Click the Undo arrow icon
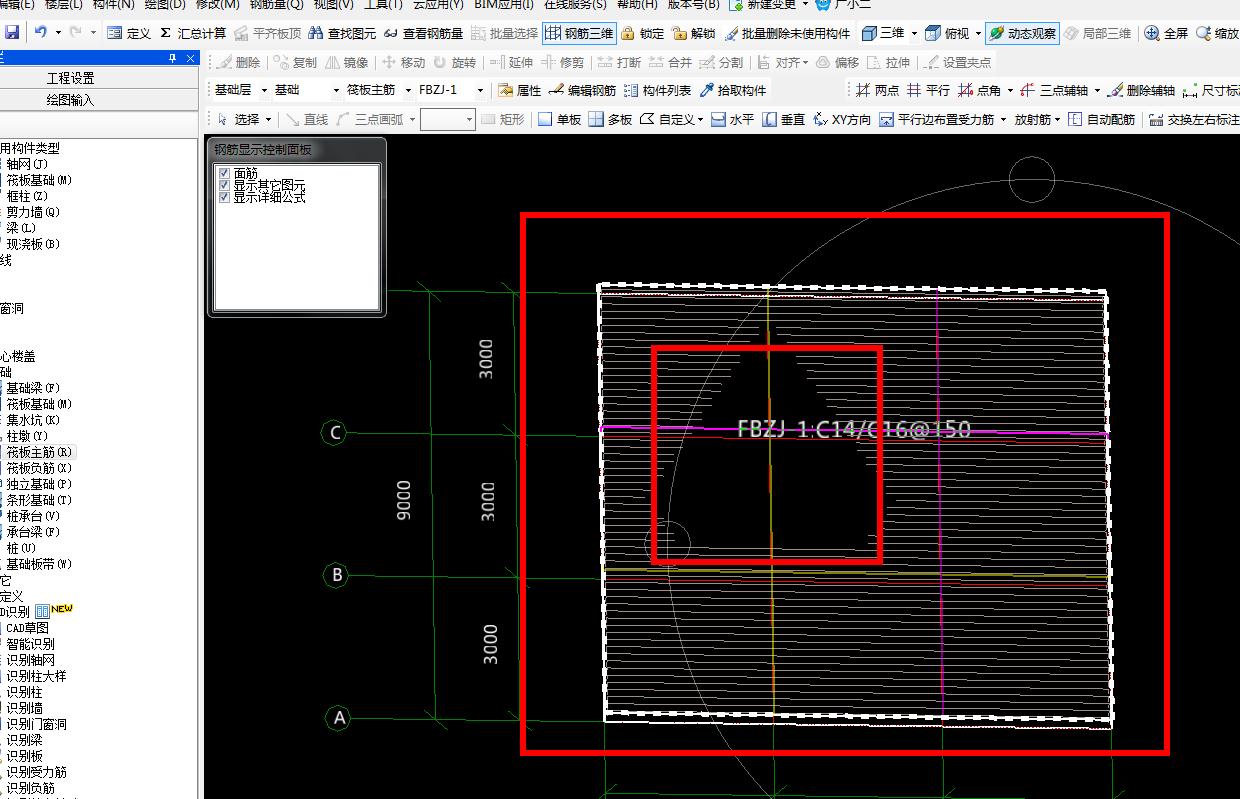The height and width of the screenshot is (799, 1240). point(41,33)
